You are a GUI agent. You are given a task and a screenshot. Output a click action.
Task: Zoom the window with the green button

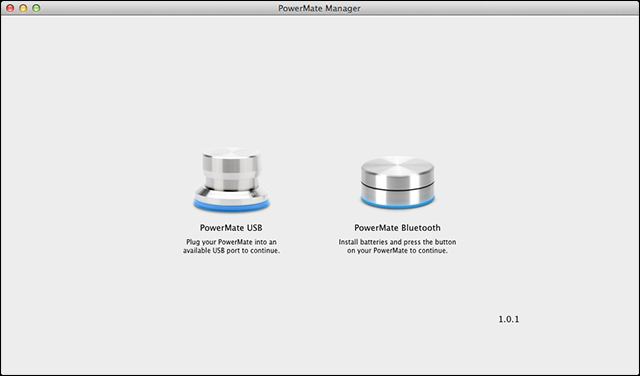point(36,8)
